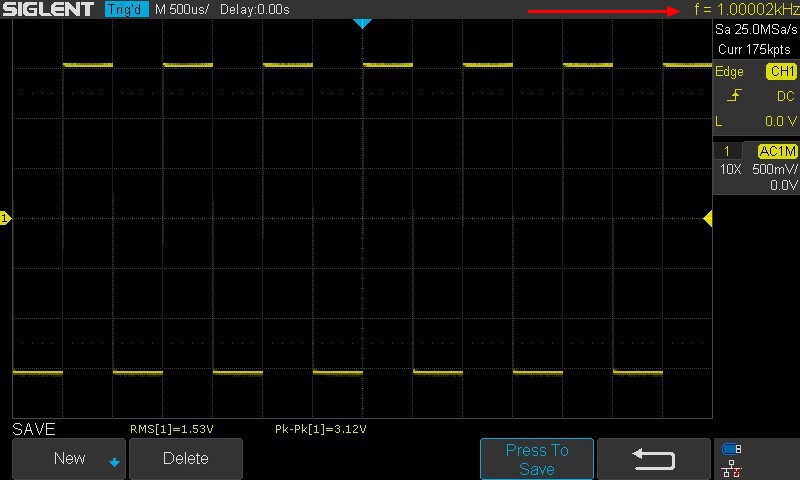
Task: Select the CH1 trigger source badge
Action: (781, 71)
